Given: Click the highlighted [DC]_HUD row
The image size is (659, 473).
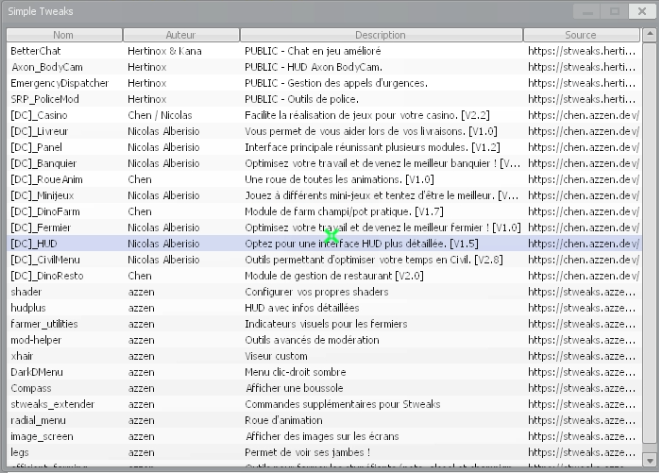Looking at the screenshot, I should pos(35,243).
